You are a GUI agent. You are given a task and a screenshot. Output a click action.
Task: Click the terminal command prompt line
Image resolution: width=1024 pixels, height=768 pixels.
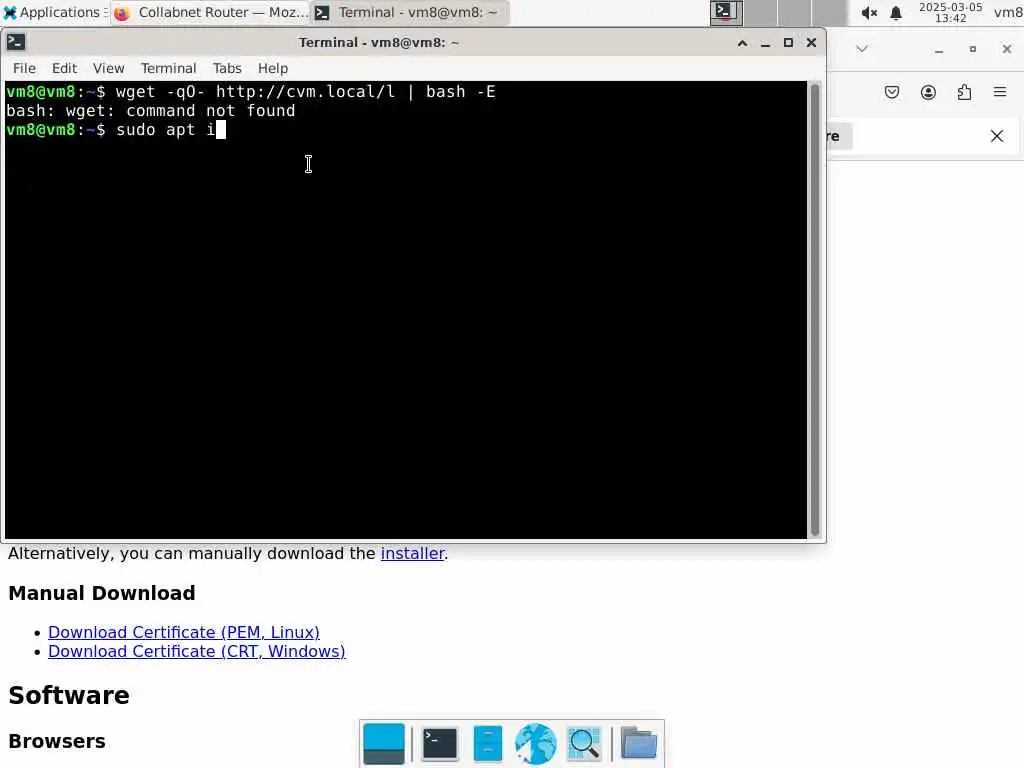[x=116, y=129]
